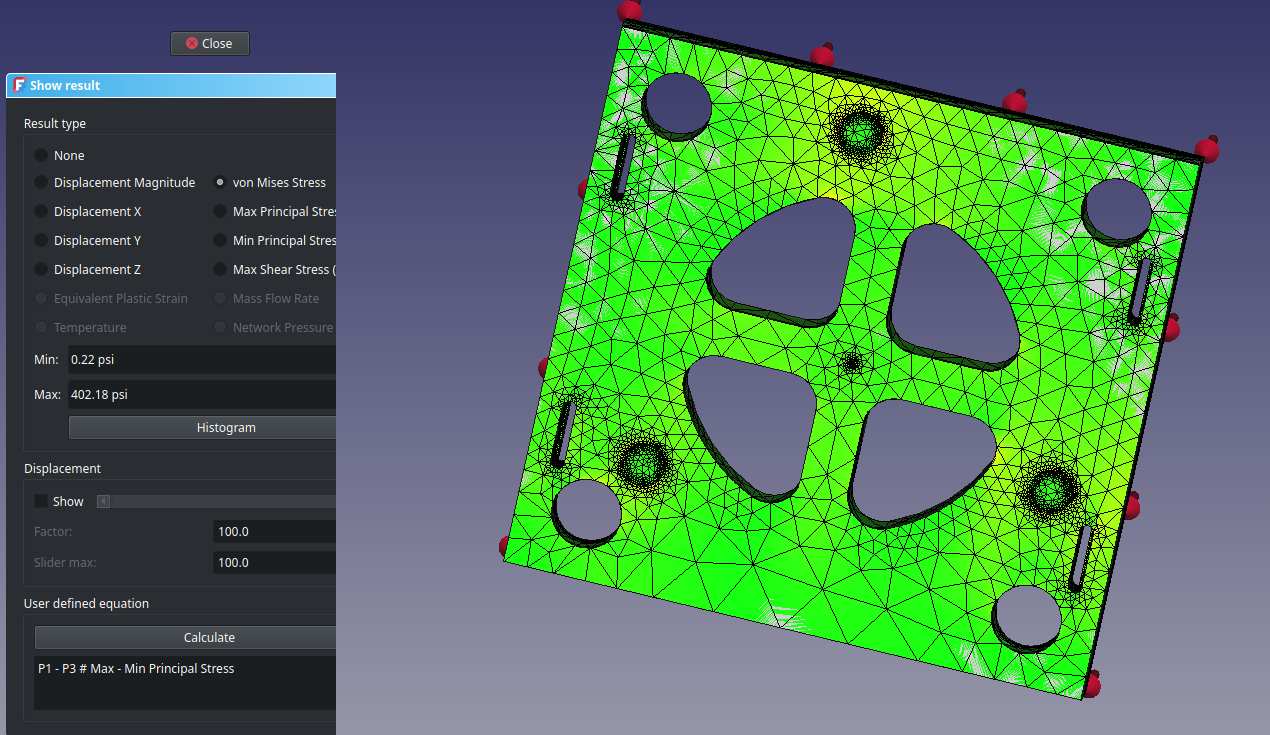The width and height of the screenshot is (1270, 735).
Task: Click the Slider max input field
Action: tap(274, 563)
